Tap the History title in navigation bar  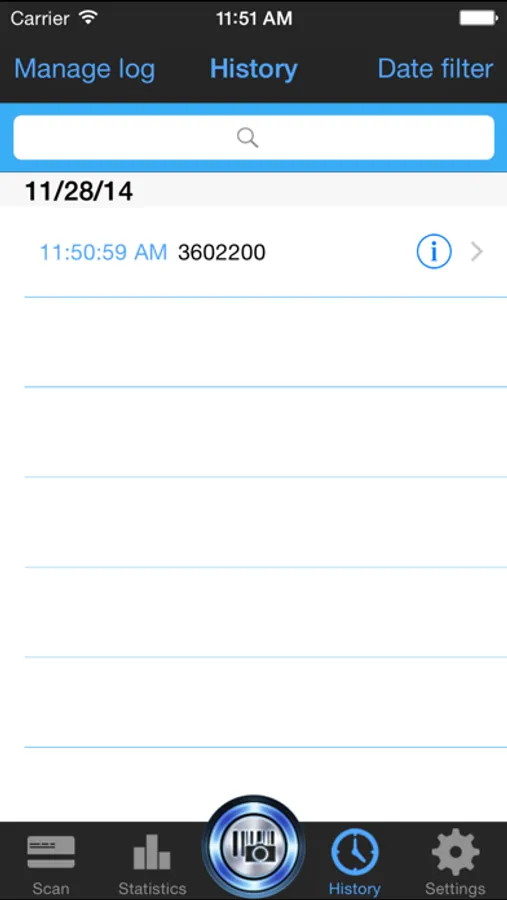pyautogui.click(x=254, y=69)
